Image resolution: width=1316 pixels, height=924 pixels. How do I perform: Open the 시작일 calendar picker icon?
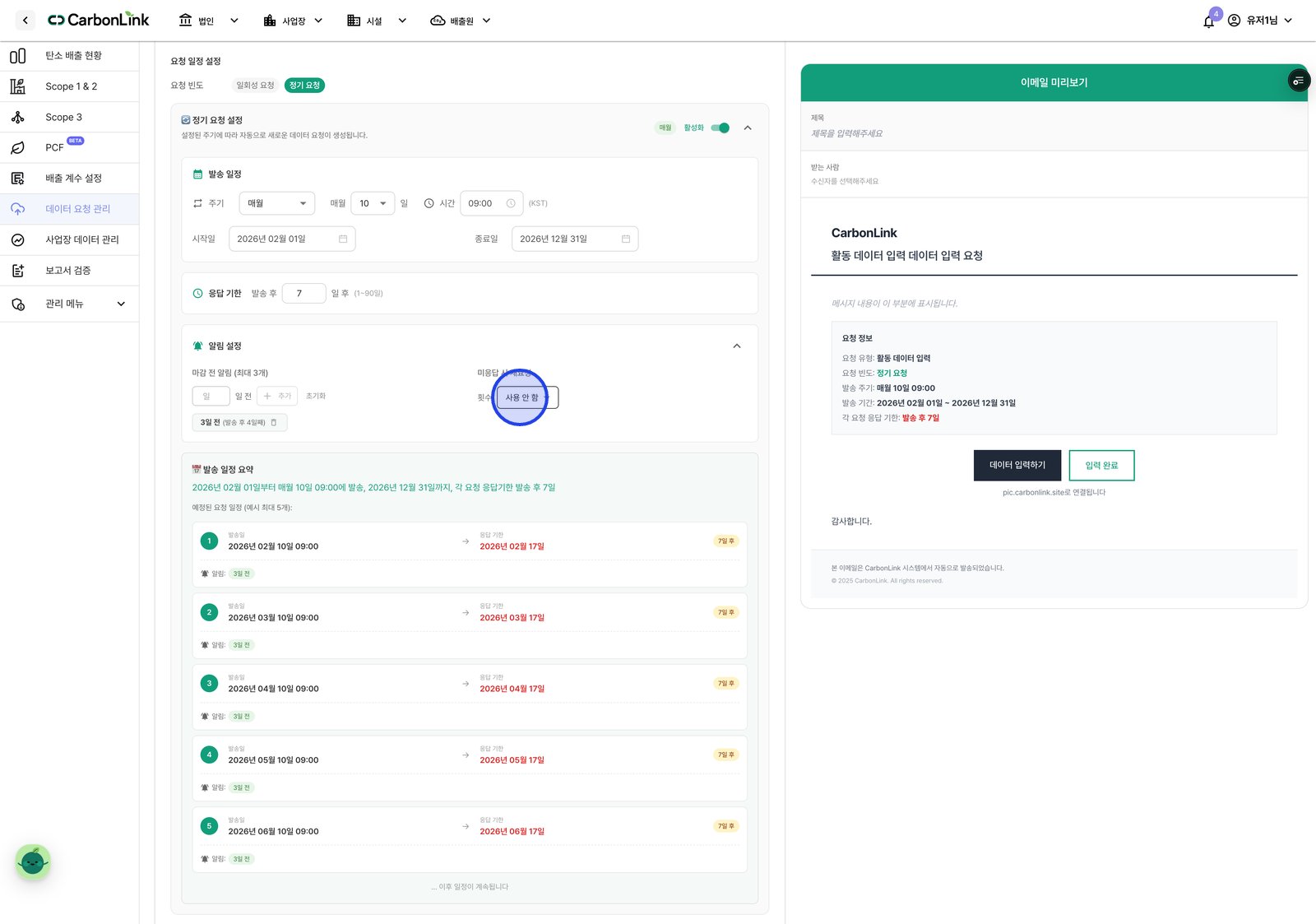click(x=343, y=239)
